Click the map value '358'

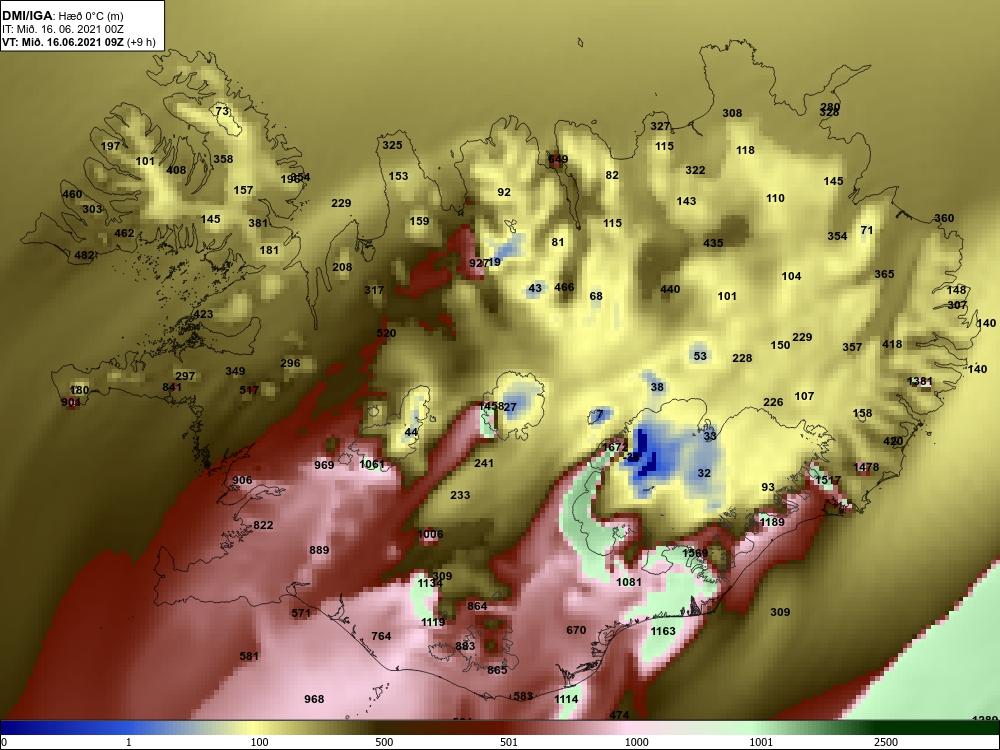pos(223,159)
